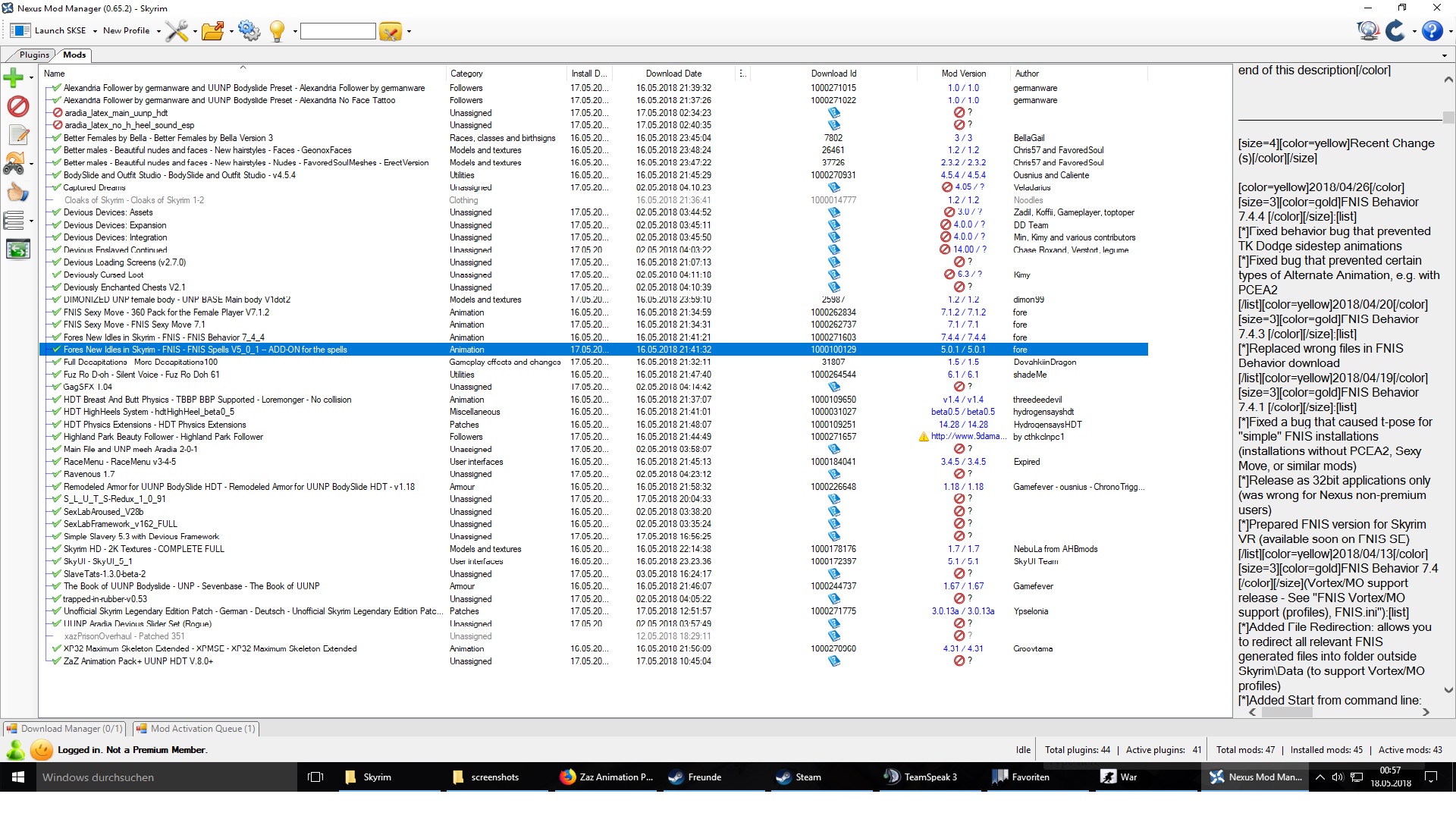The image size is (1456, 819).
Task: Expand the add mod plus dropdown arrow
Action: (x=31, y=78)
